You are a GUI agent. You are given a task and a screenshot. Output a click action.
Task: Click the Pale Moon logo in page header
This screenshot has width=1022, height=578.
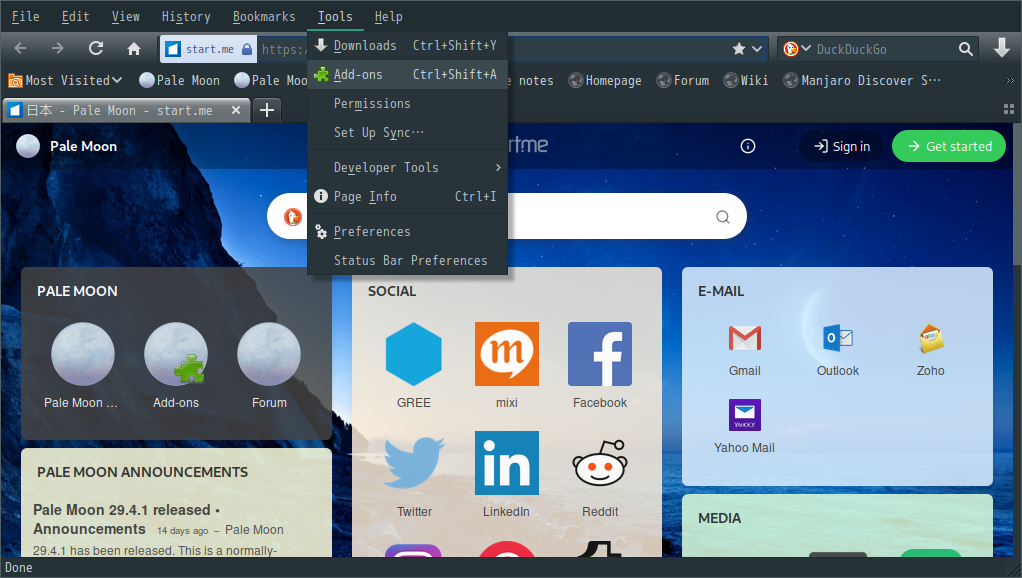pyautogui.click(x=28, y=146)
